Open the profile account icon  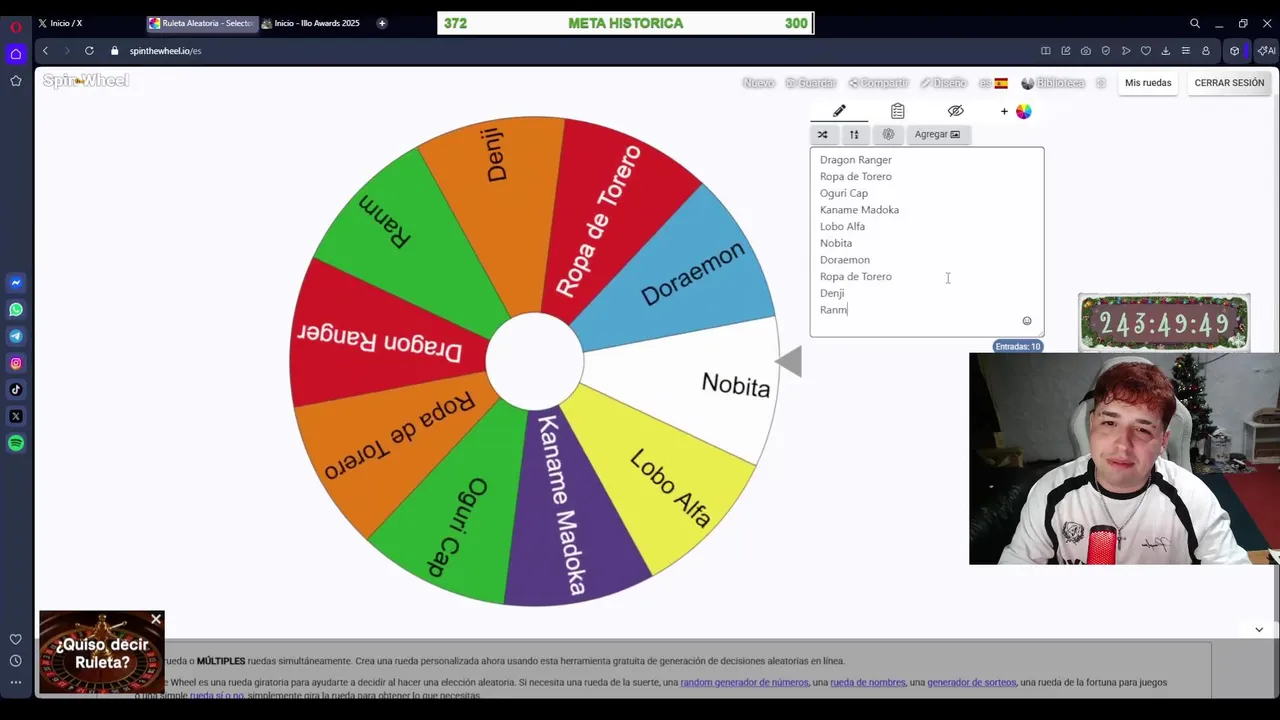[x=1206, y=51]
